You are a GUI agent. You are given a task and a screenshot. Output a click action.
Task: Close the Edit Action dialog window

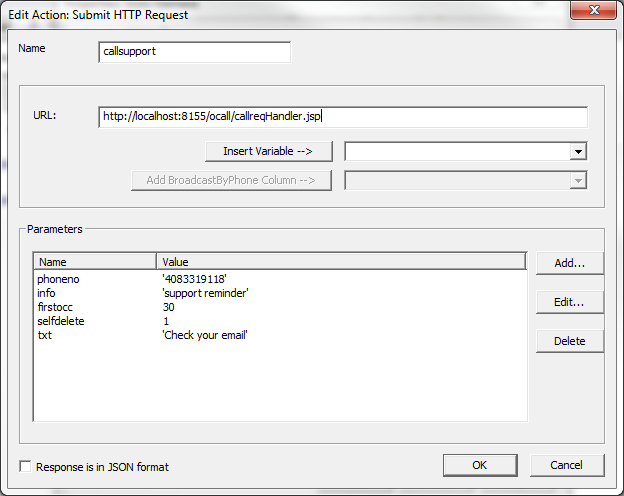596,13
